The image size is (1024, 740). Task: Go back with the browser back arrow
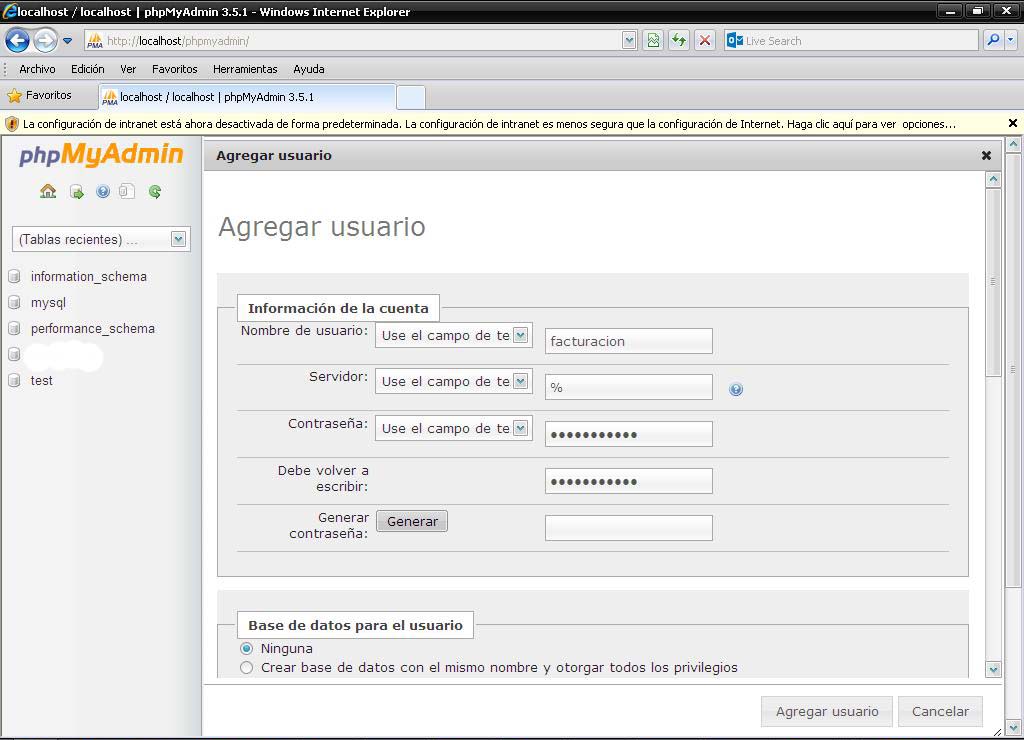[x=18, y=40]
